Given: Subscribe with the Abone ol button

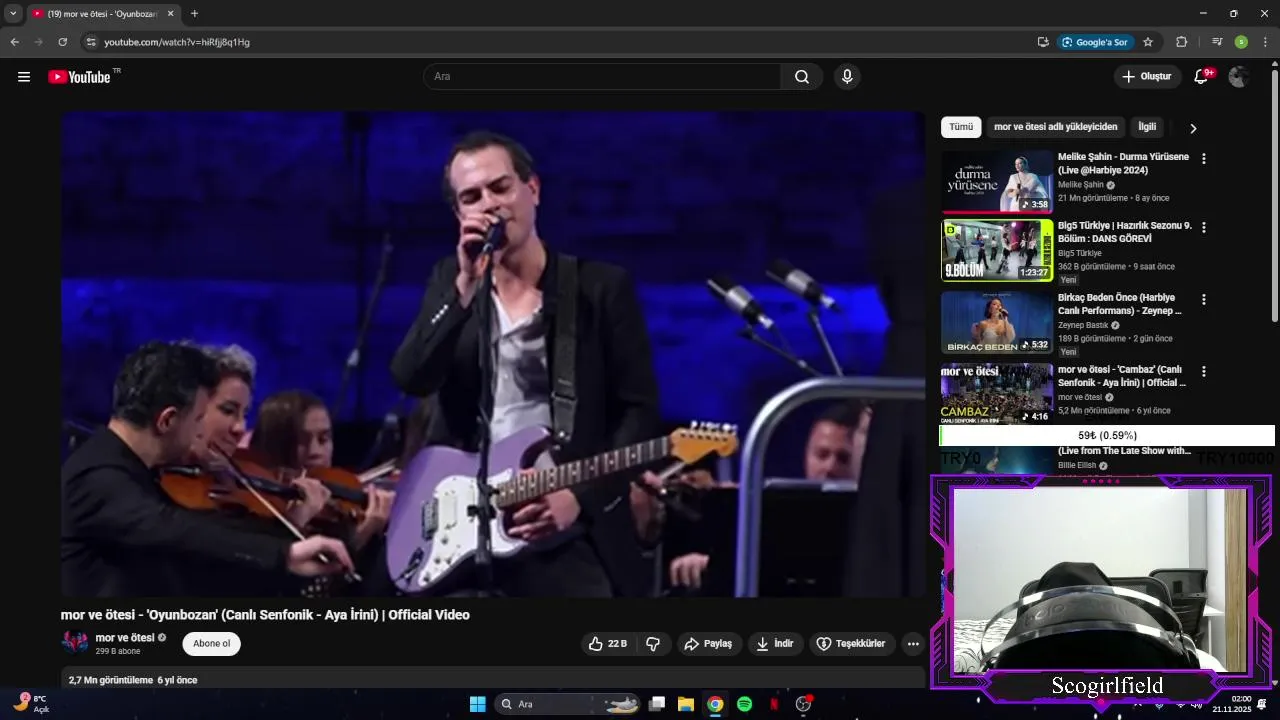Looking at the screenshot, I should [x=211, y=644].
